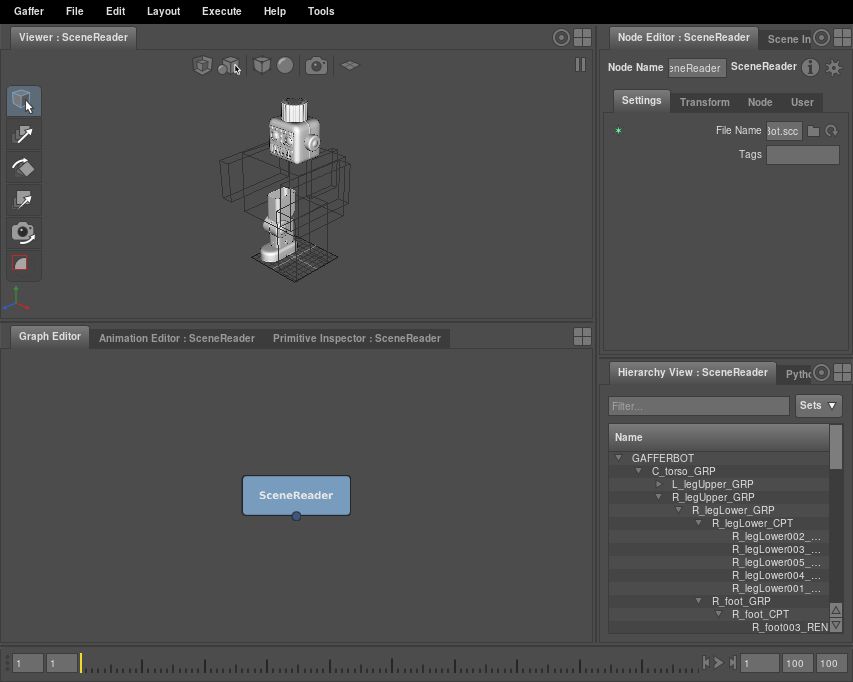The image size is (853, 682).
Task: Expand the L_legUpper_GRP item
Action: pyautogui.click(x=659, y=484)
